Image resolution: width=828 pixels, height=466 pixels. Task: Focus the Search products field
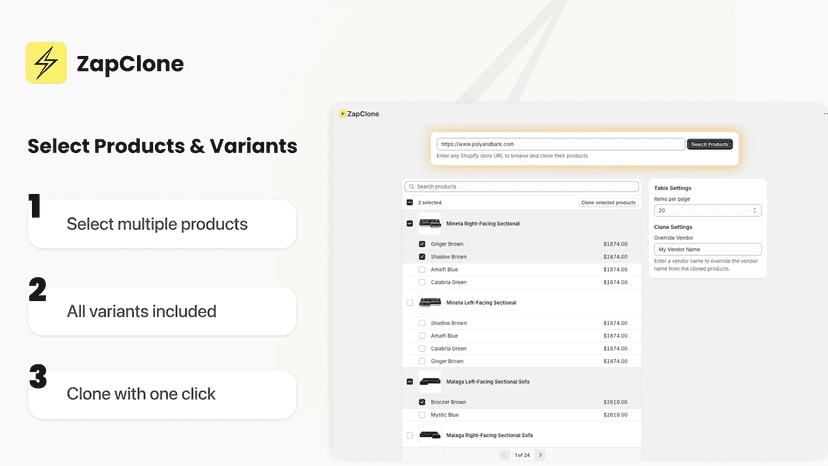[x=522, y=187]
